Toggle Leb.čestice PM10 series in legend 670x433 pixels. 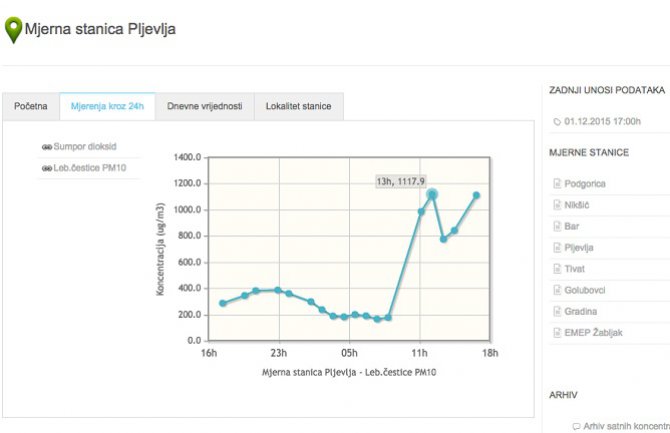(88, 169)
